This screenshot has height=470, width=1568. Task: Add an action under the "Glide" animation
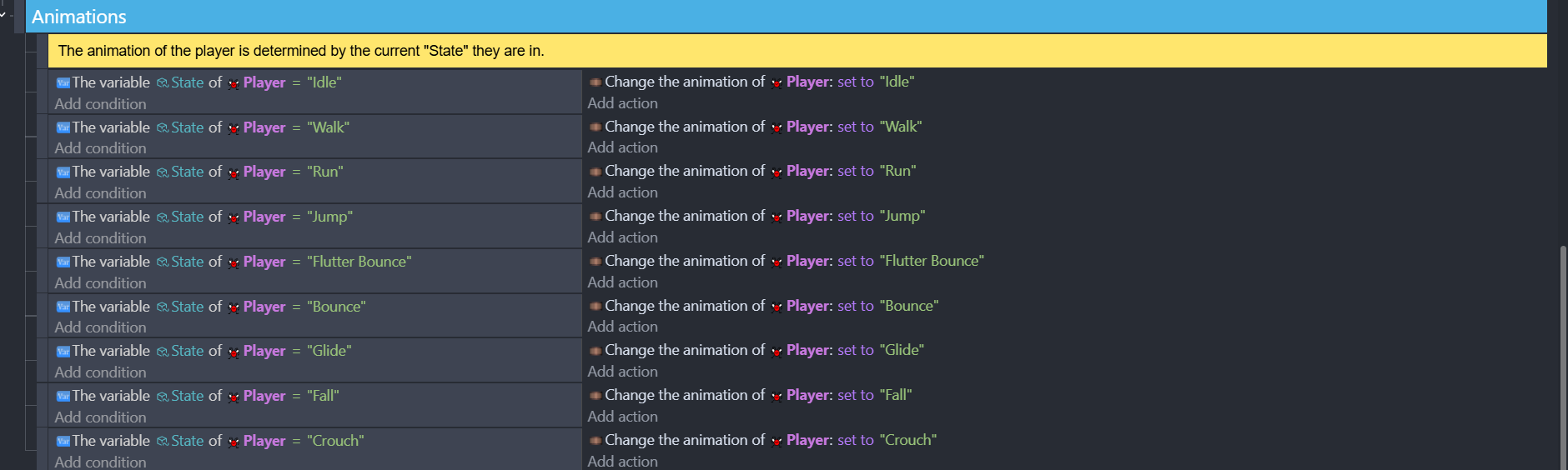point(622,372)
